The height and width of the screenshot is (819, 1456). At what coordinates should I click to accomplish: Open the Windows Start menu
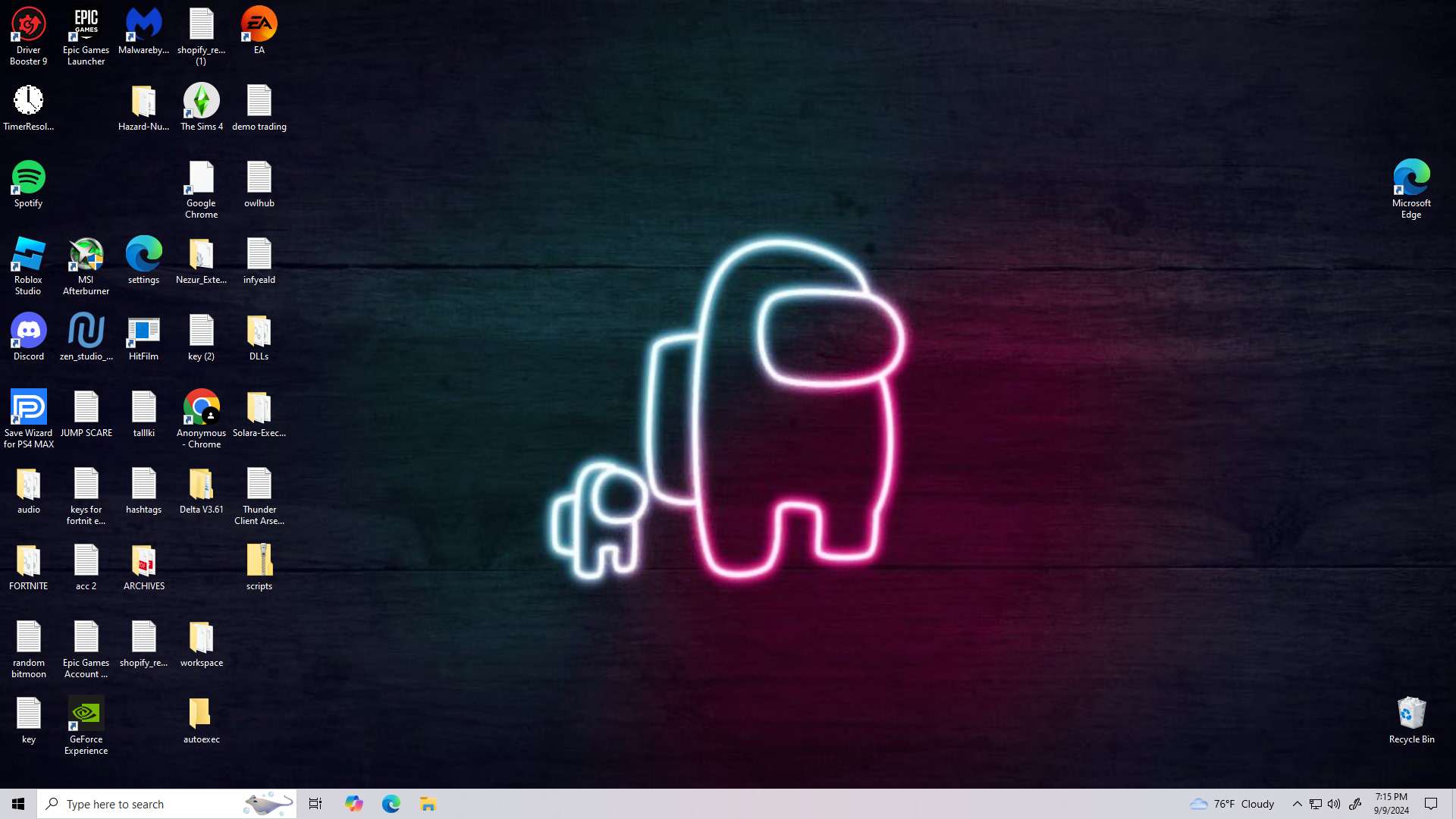pos(18,804)
